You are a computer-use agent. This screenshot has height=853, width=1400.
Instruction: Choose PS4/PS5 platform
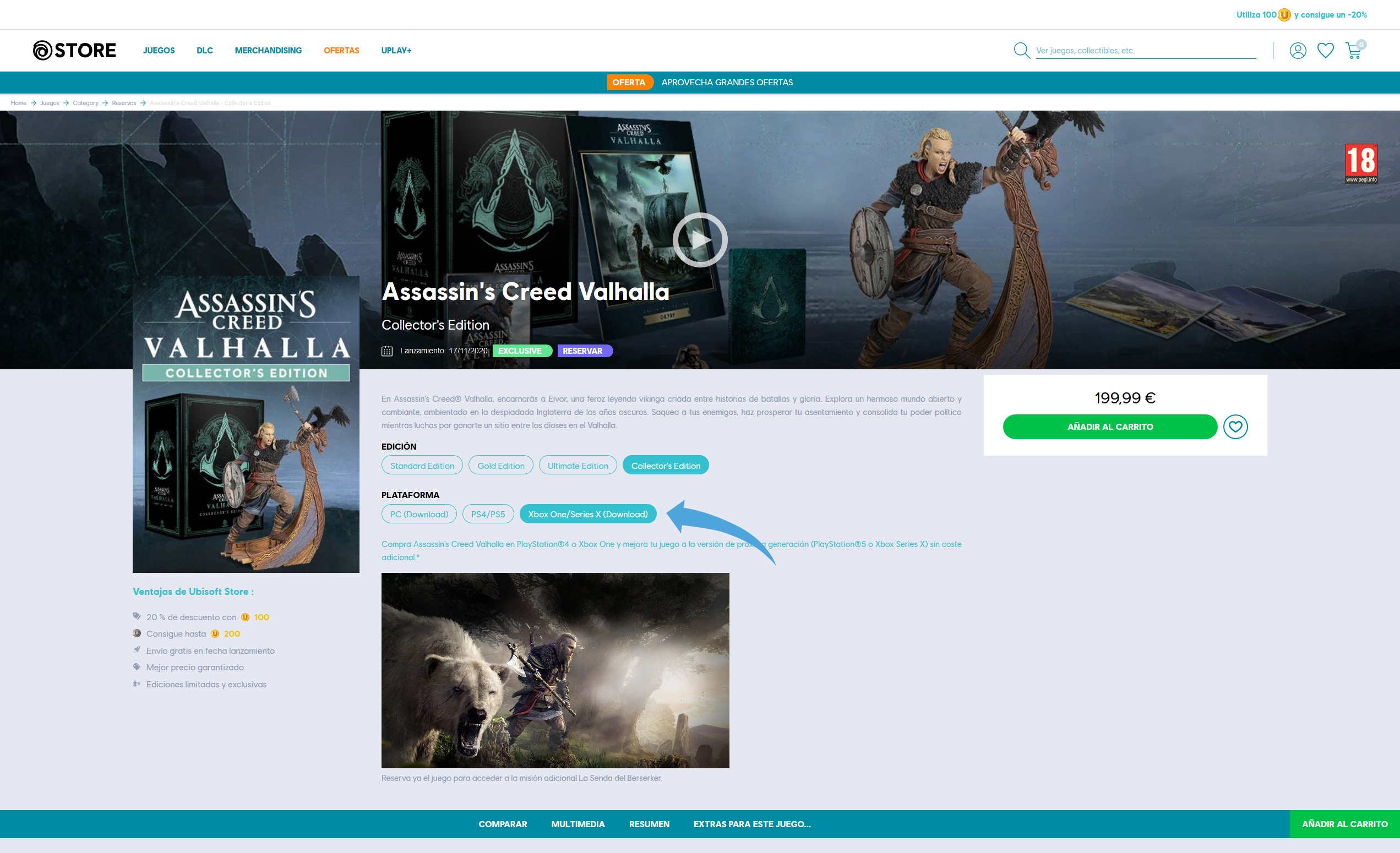(488, 514)
